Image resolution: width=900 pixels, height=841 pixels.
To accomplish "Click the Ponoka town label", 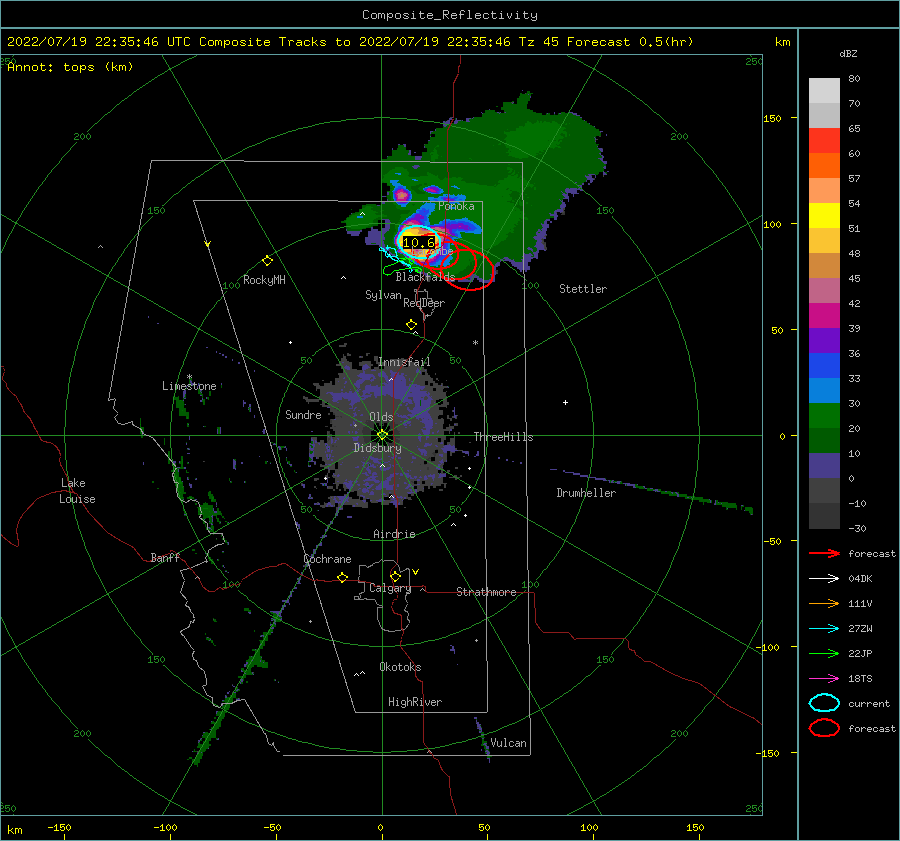I will [456, 206].
